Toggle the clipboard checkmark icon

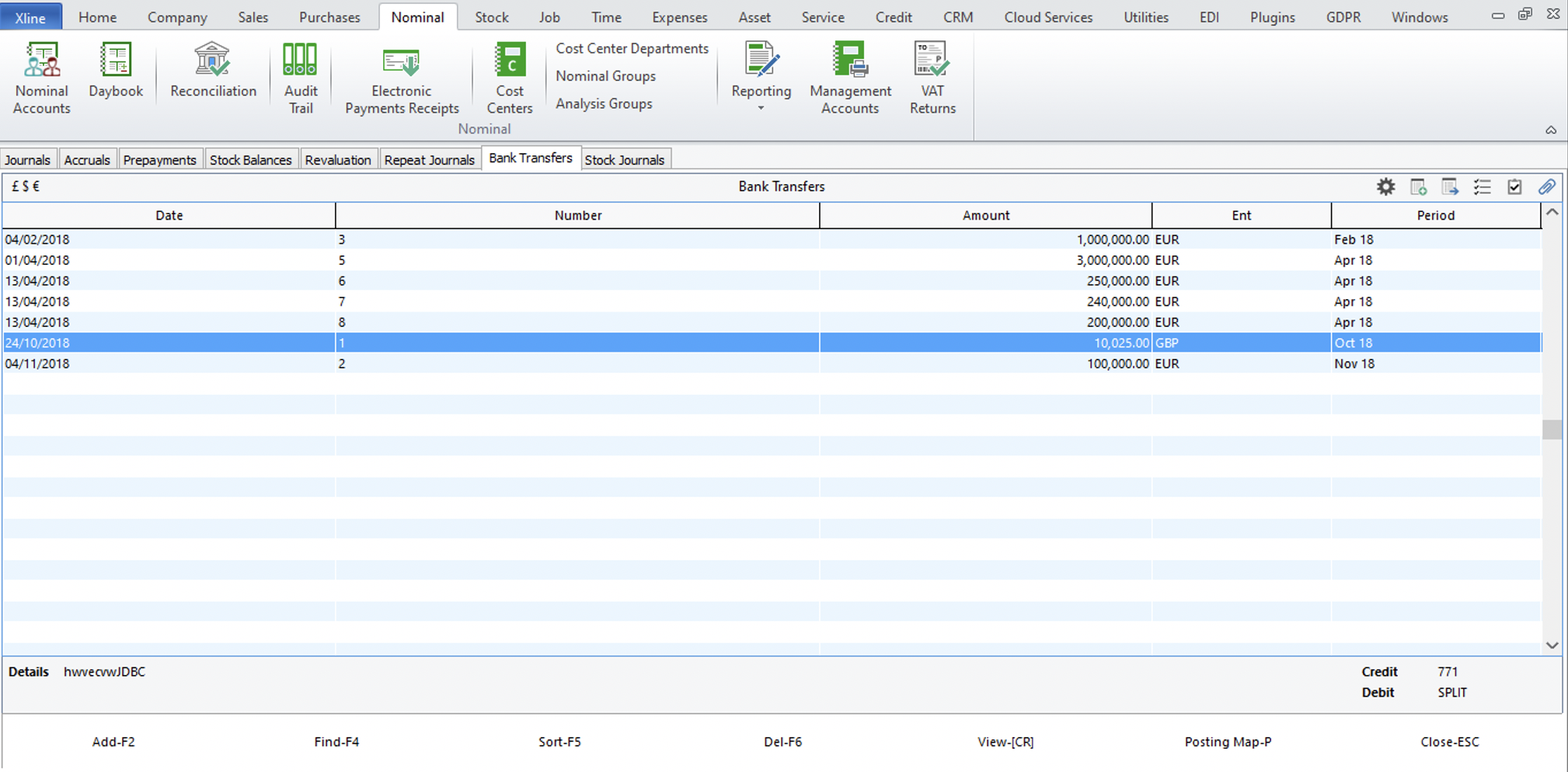(x=1515, y=186)
